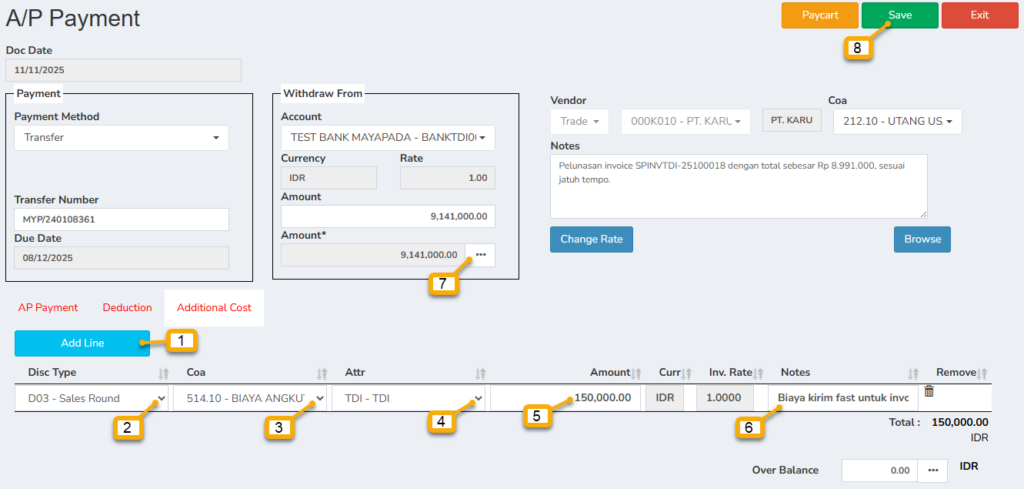Expand the Coa 212.10 - UTANG dropdown
Image resolution: width=1024 pixels, height=489 pixels.
[x=897, y=121]
